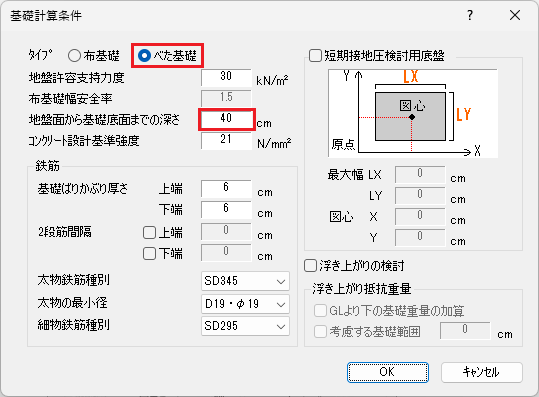Click the 最大幅 LX input field
Screen dimensions: 539x397
pyautogui.click(x=420, y=175)
